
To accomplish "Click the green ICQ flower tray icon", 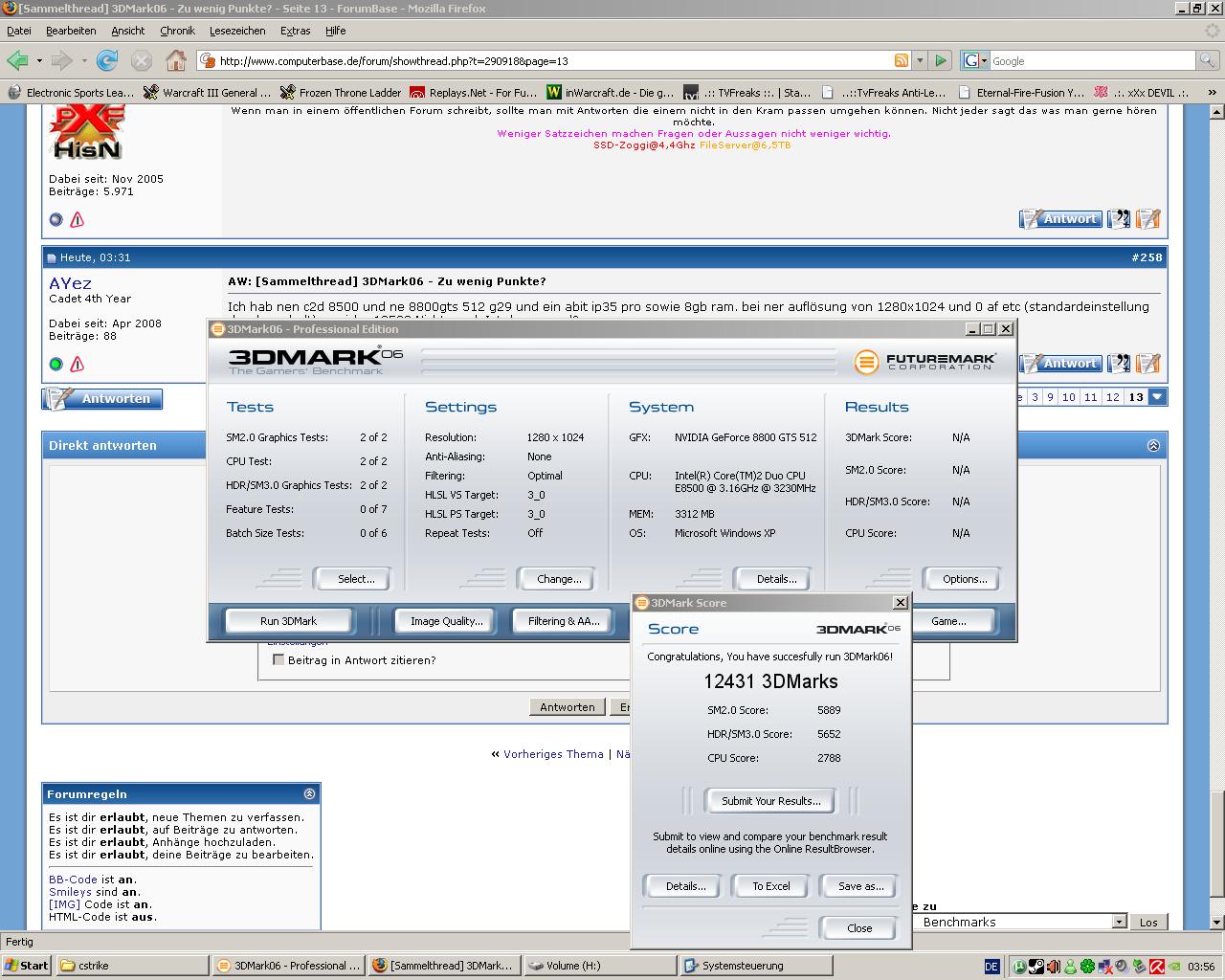I will tap(1087, 967).
